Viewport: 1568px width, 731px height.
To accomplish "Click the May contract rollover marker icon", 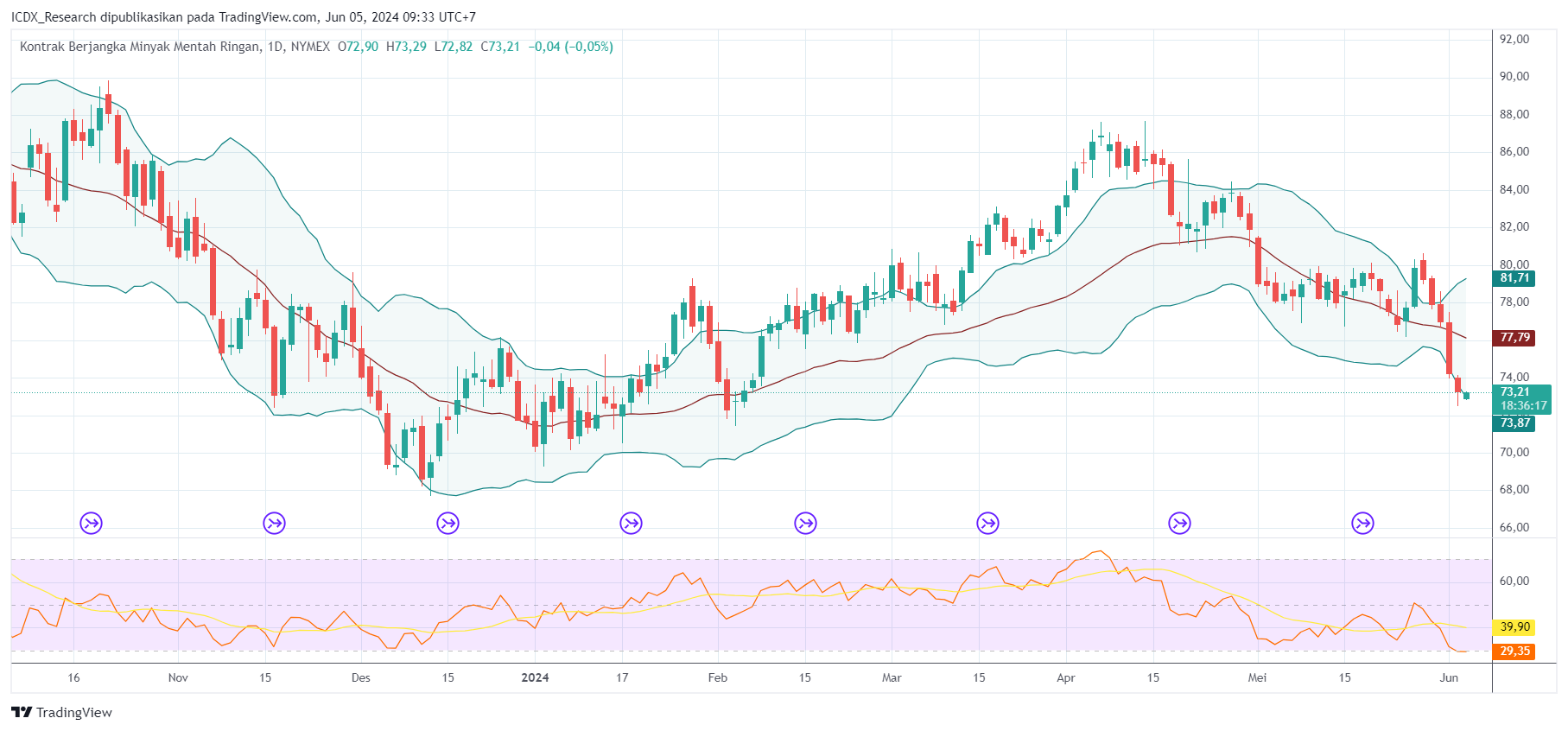I will 1362,523.
